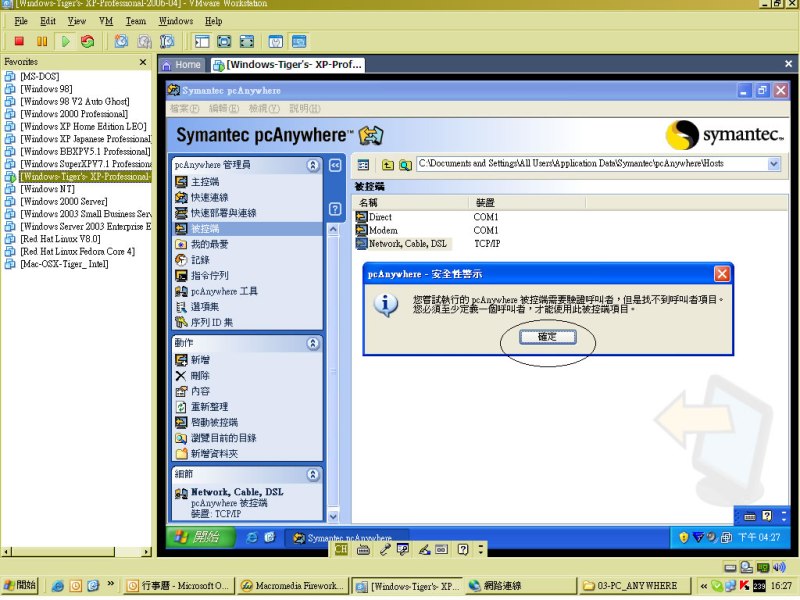Switch to Macromedia Fireworks taskbar button
The width and height of the screenshot is (800, 600).
(x=293, y=586)
